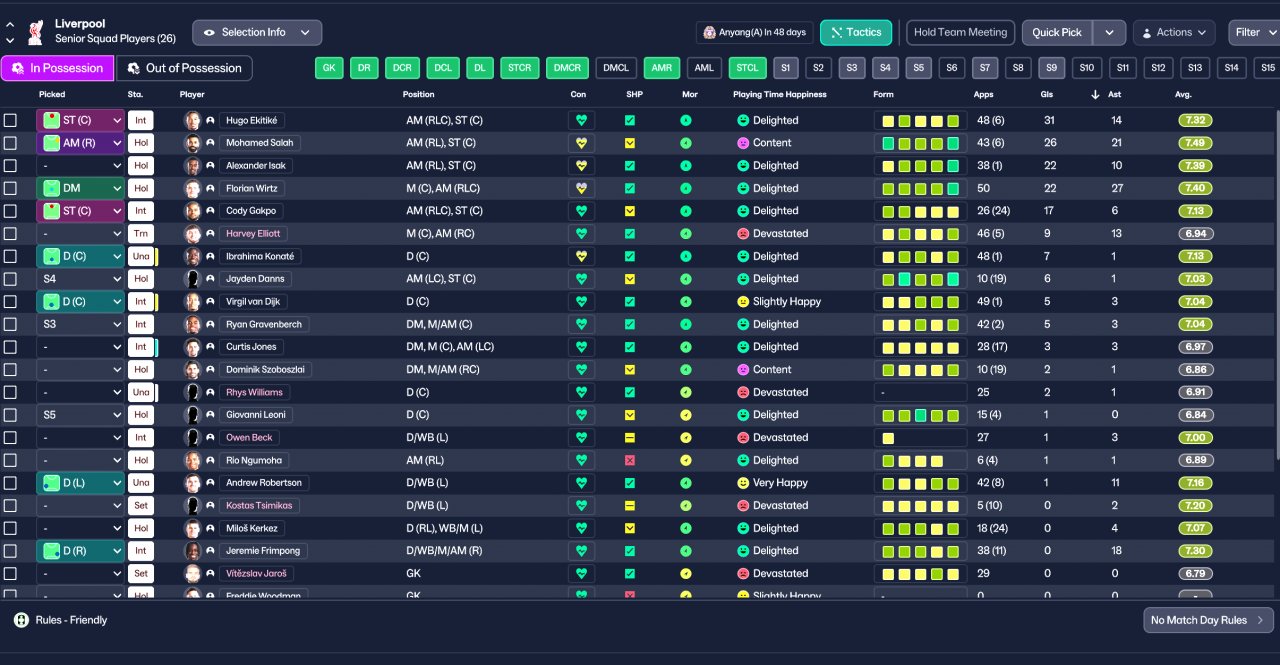Image resolution: width=1280 pixels, height=665 pixels.
Task: Click Jeremie Frimpong's player portrait
Action: (192, 550)
